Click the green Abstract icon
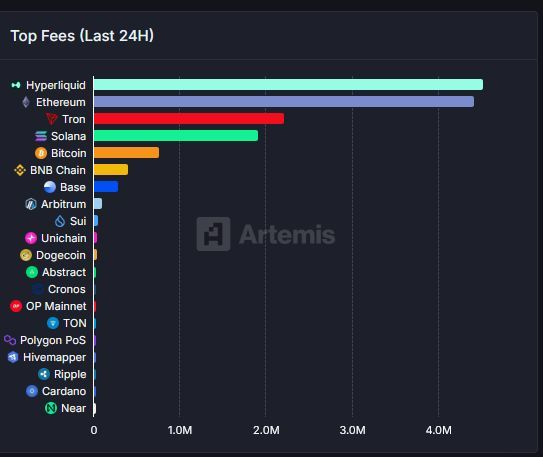 [x=32, y=272]
